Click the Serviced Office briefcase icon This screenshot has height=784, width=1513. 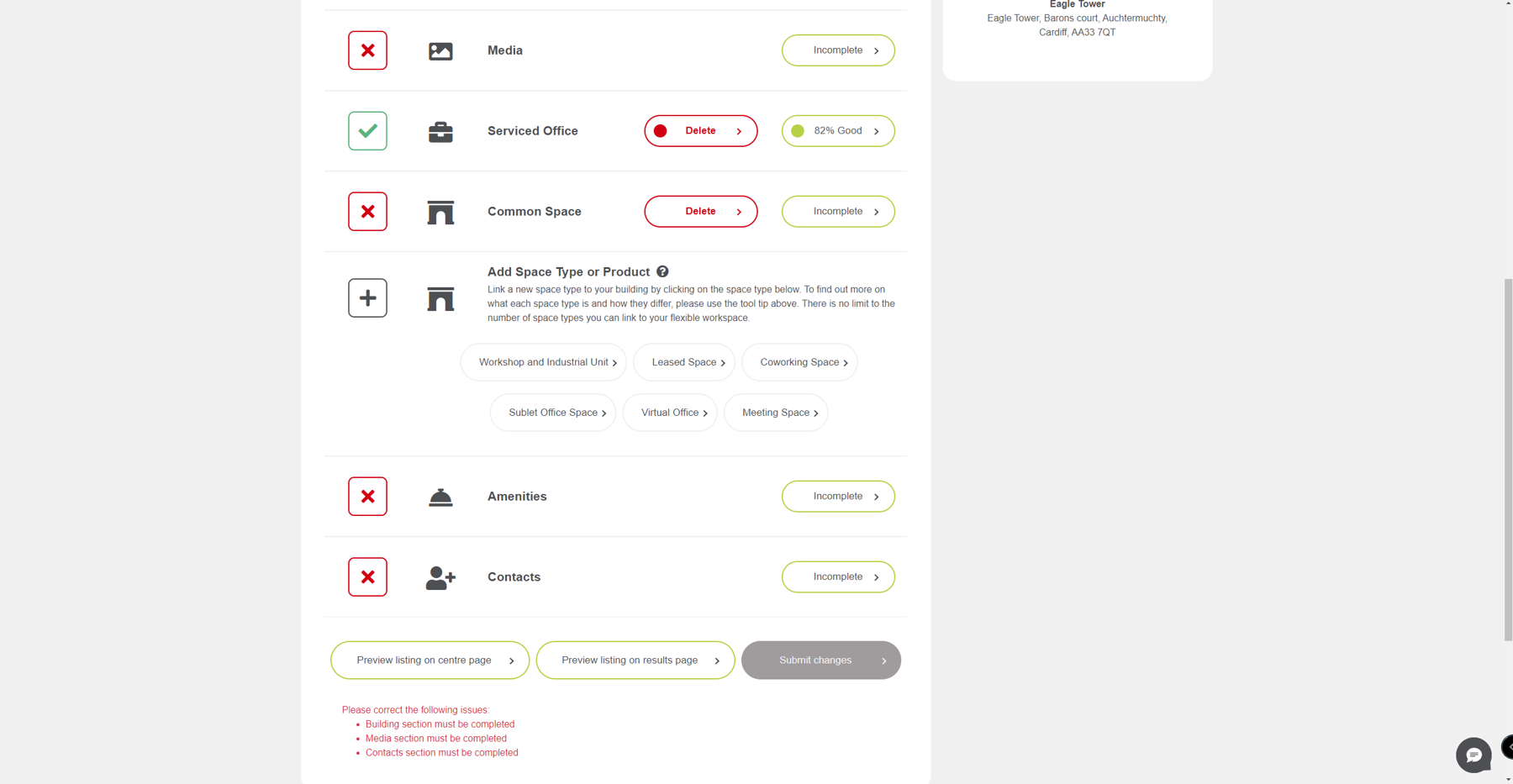click(x=440, y=131)
